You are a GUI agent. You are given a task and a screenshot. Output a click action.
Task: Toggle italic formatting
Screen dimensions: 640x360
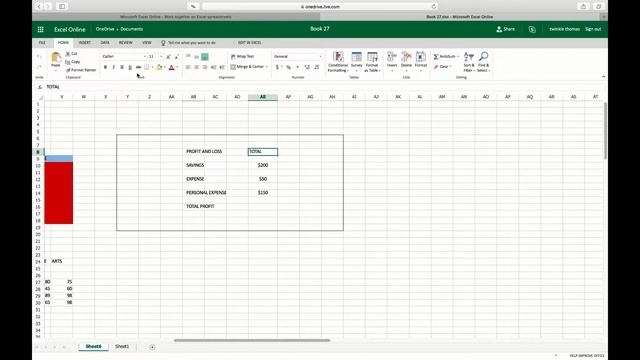113,67
